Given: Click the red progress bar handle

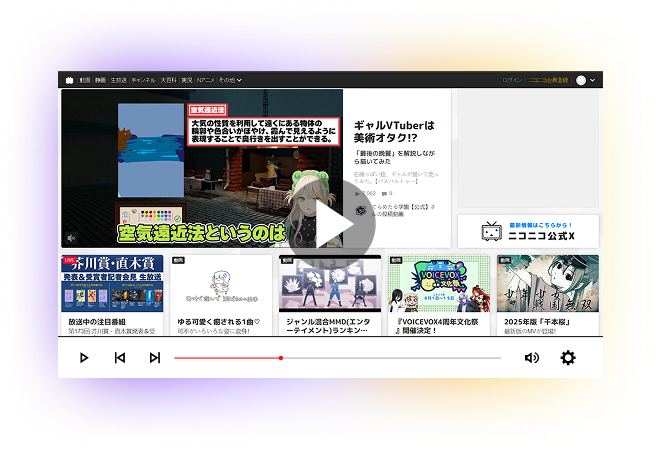Looking at the screenshot, I should click(x=281, y=358).
